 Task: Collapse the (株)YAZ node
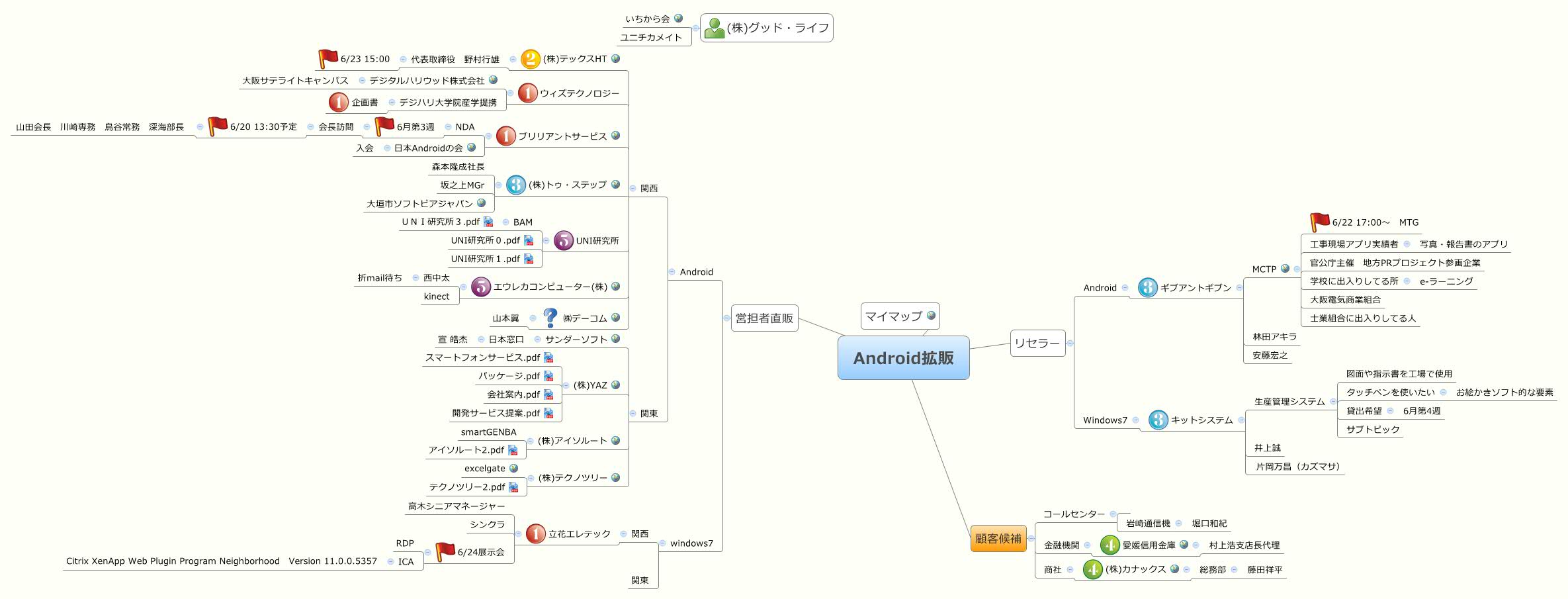[x=566, y=385]
